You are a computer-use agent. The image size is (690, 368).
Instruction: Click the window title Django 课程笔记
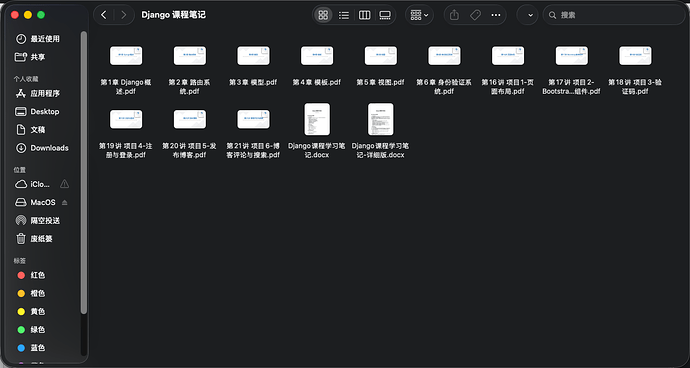(173, 15)
